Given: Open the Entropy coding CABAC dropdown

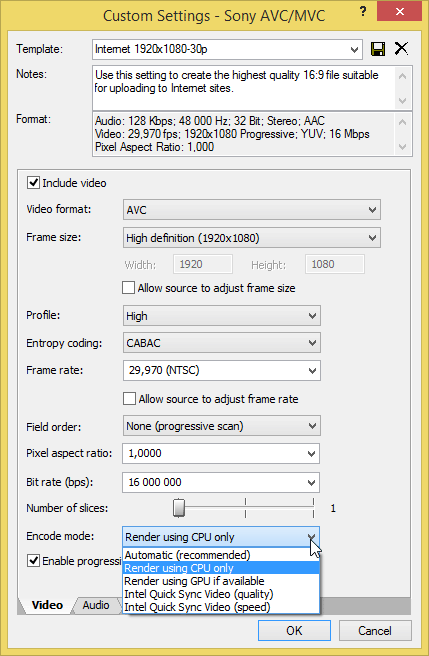Looking at the screenshot, I should (x=222, y=343).
